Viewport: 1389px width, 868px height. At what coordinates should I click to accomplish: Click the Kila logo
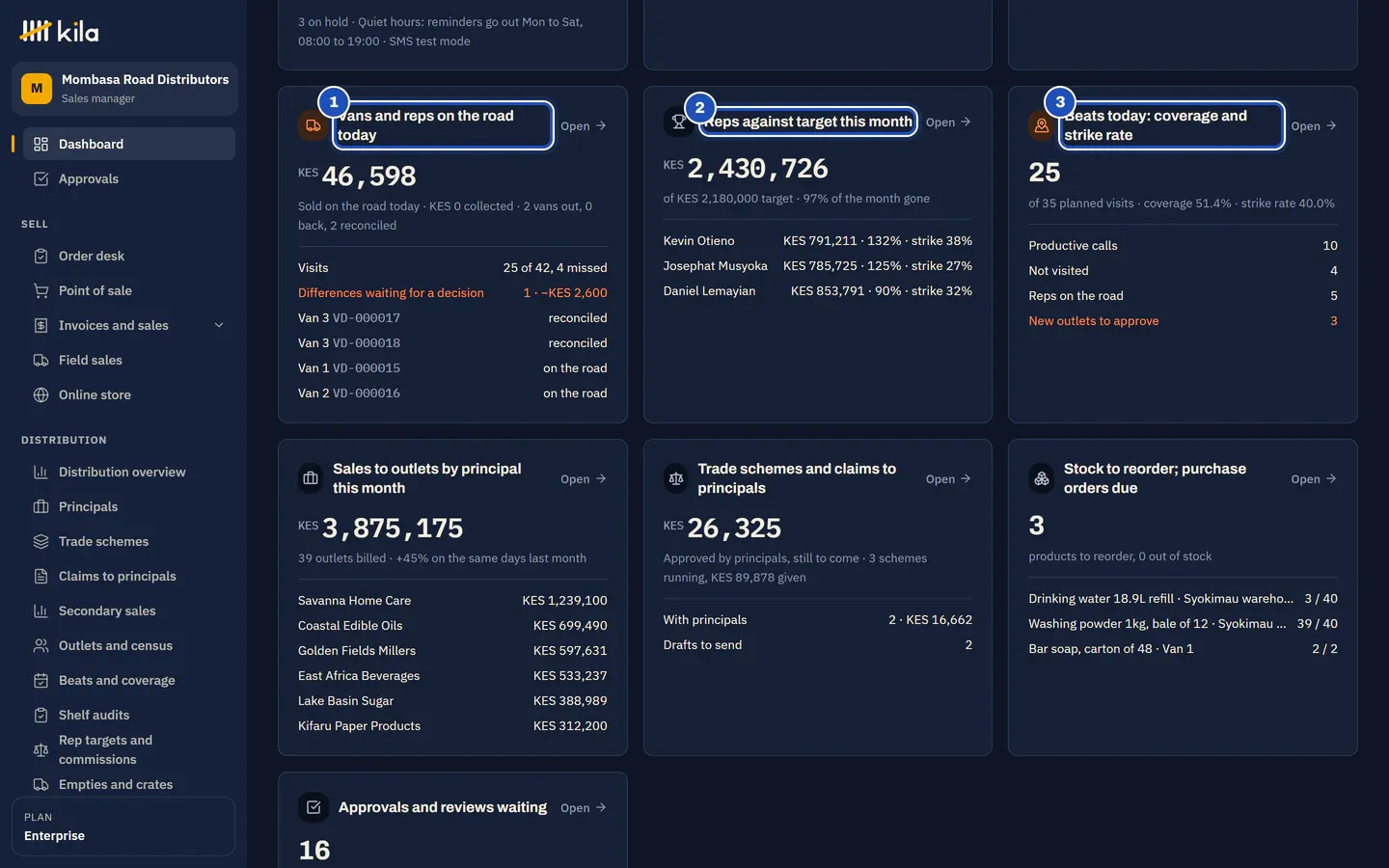point(59,31)
